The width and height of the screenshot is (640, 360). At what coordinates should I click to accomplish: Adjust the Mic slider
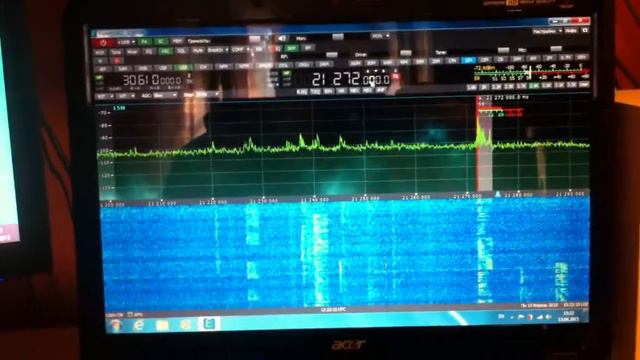point(556,48)
